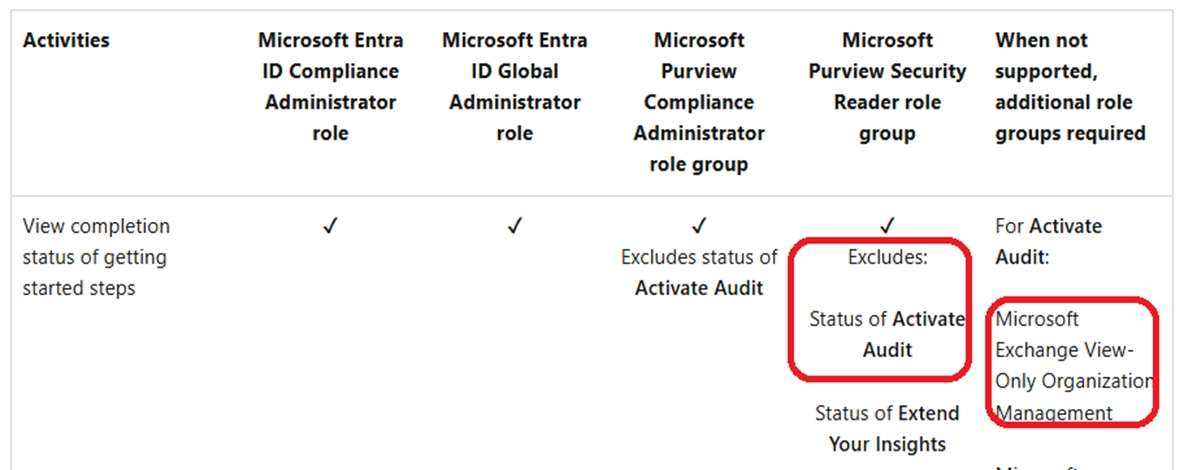Click 'Status of Activate Audit' inside the red box
Screen dimensions: 1184x470
click(x=887, y=334)
